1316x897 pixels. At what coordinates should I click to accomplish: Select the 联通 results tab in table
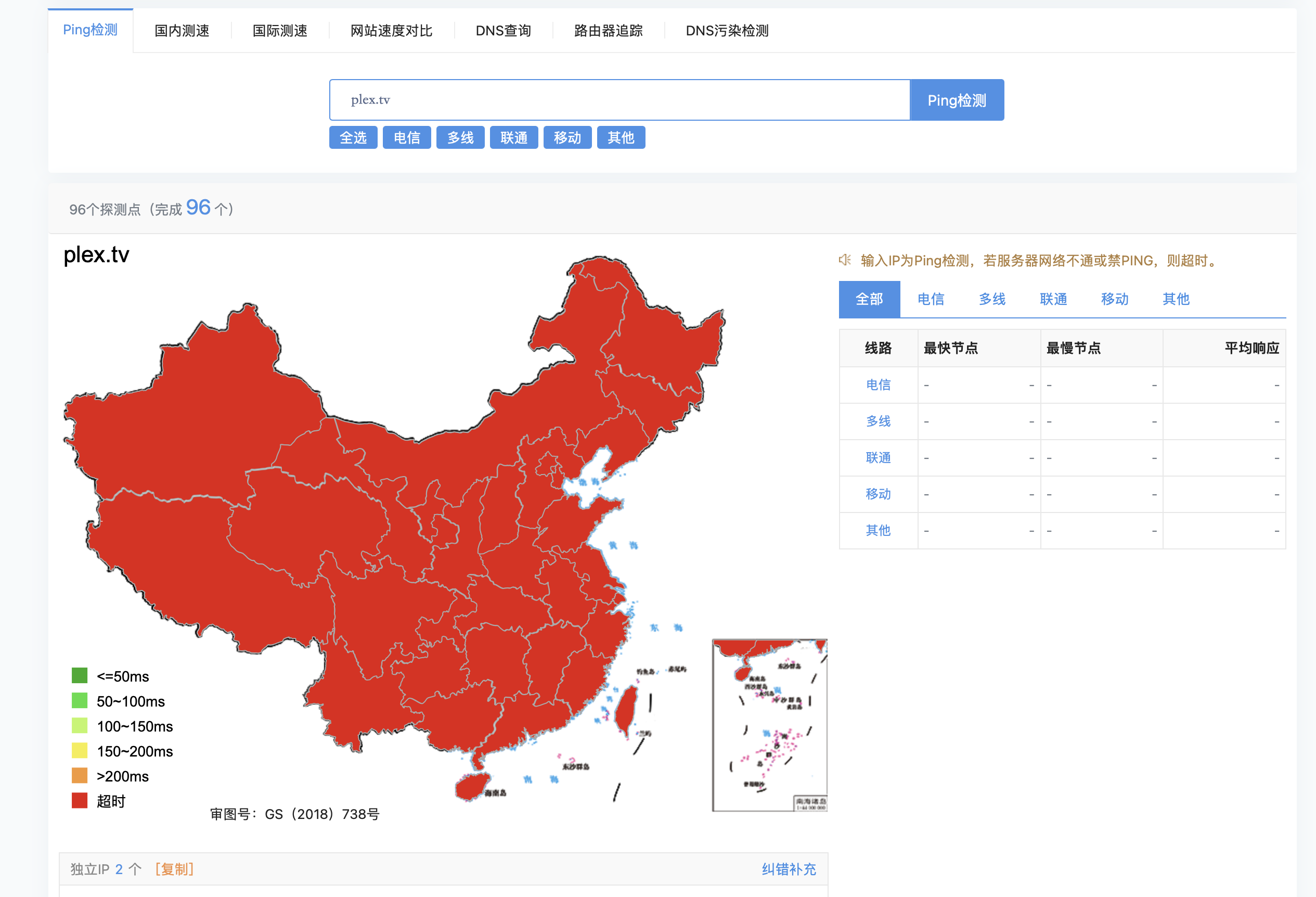[1053, 299]
